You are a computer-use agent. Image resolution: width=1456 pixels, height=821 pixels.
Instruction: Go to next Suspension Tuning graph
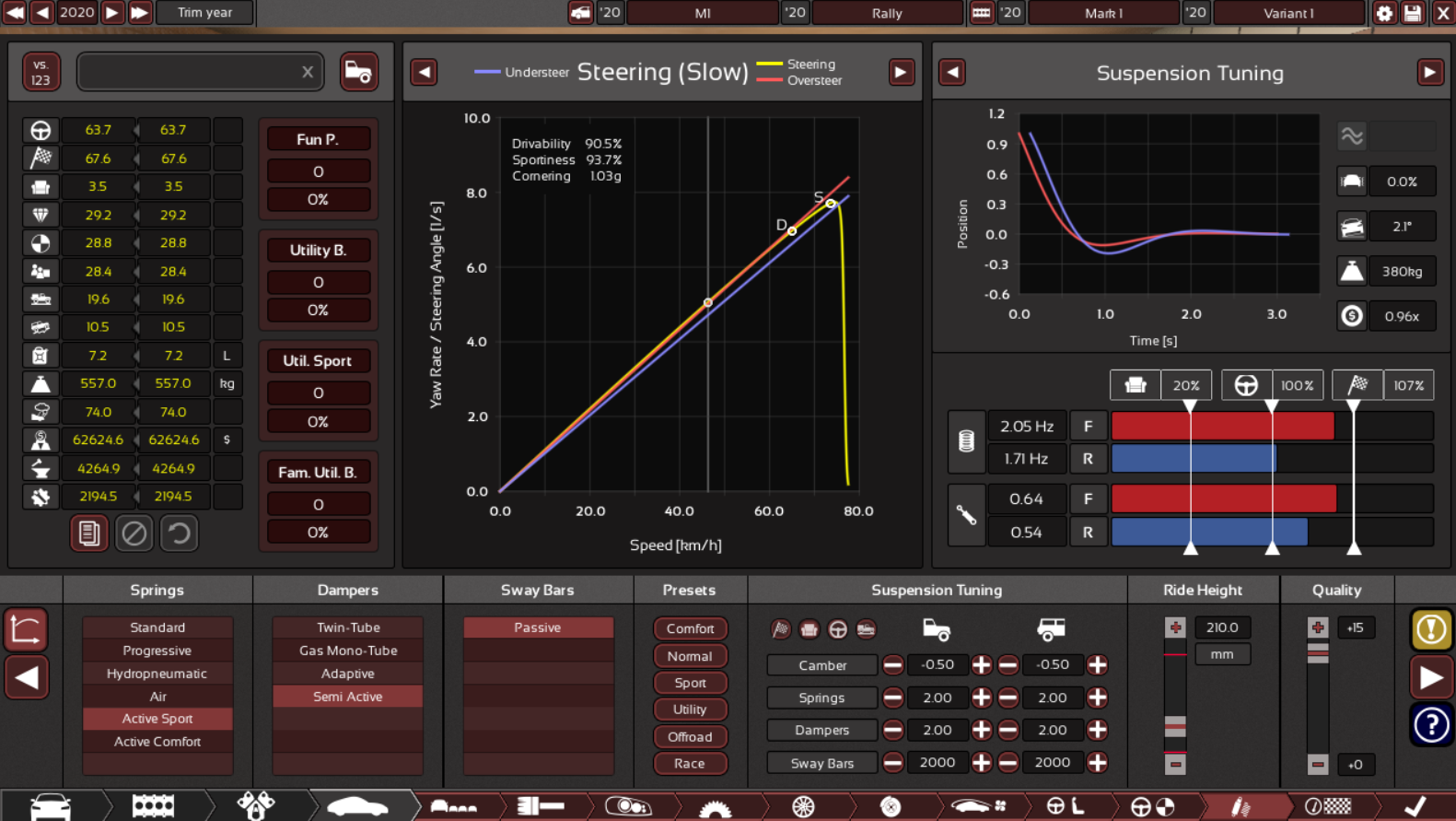tap(1429, 72)
